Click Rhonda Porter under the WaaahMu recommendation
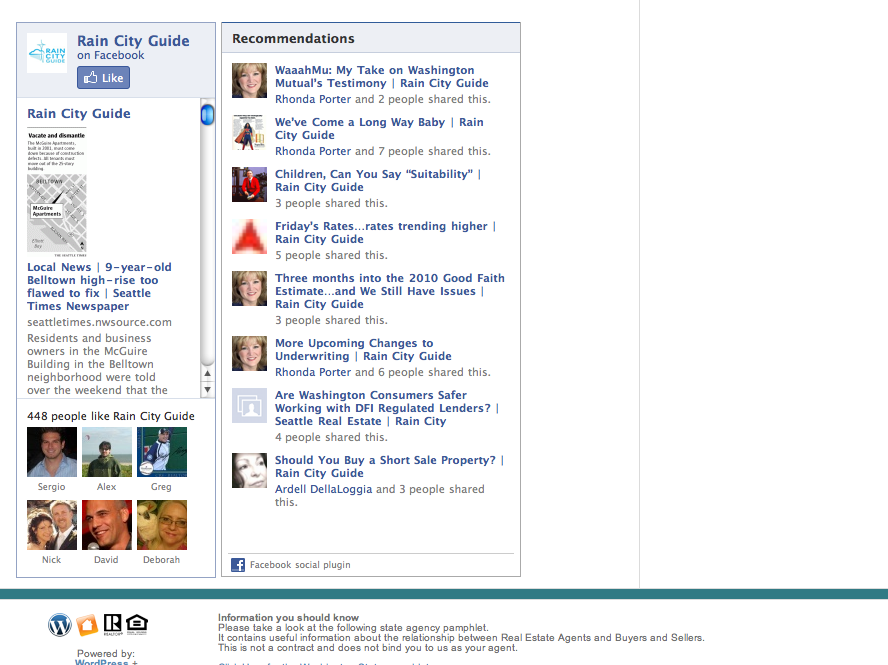Viewport: 888px width, 665px height. 313,99
